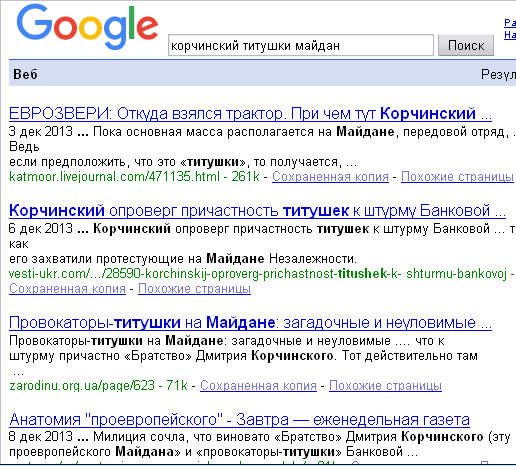Click katmoor.livejournal.com/471135.html URL text

[x=114, y=177]
